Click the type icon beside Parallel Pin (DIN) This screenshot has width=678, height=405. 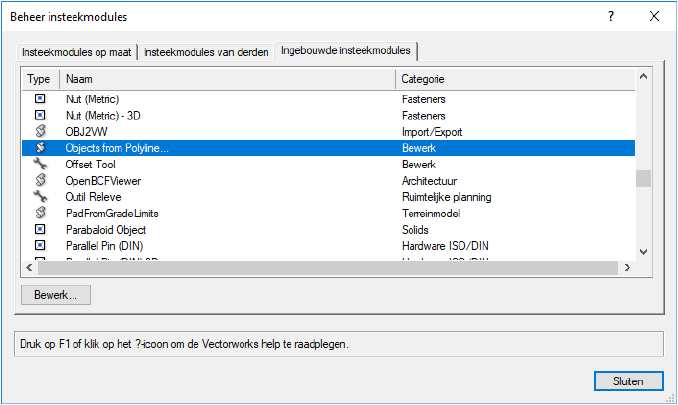(x=40, y=244)
